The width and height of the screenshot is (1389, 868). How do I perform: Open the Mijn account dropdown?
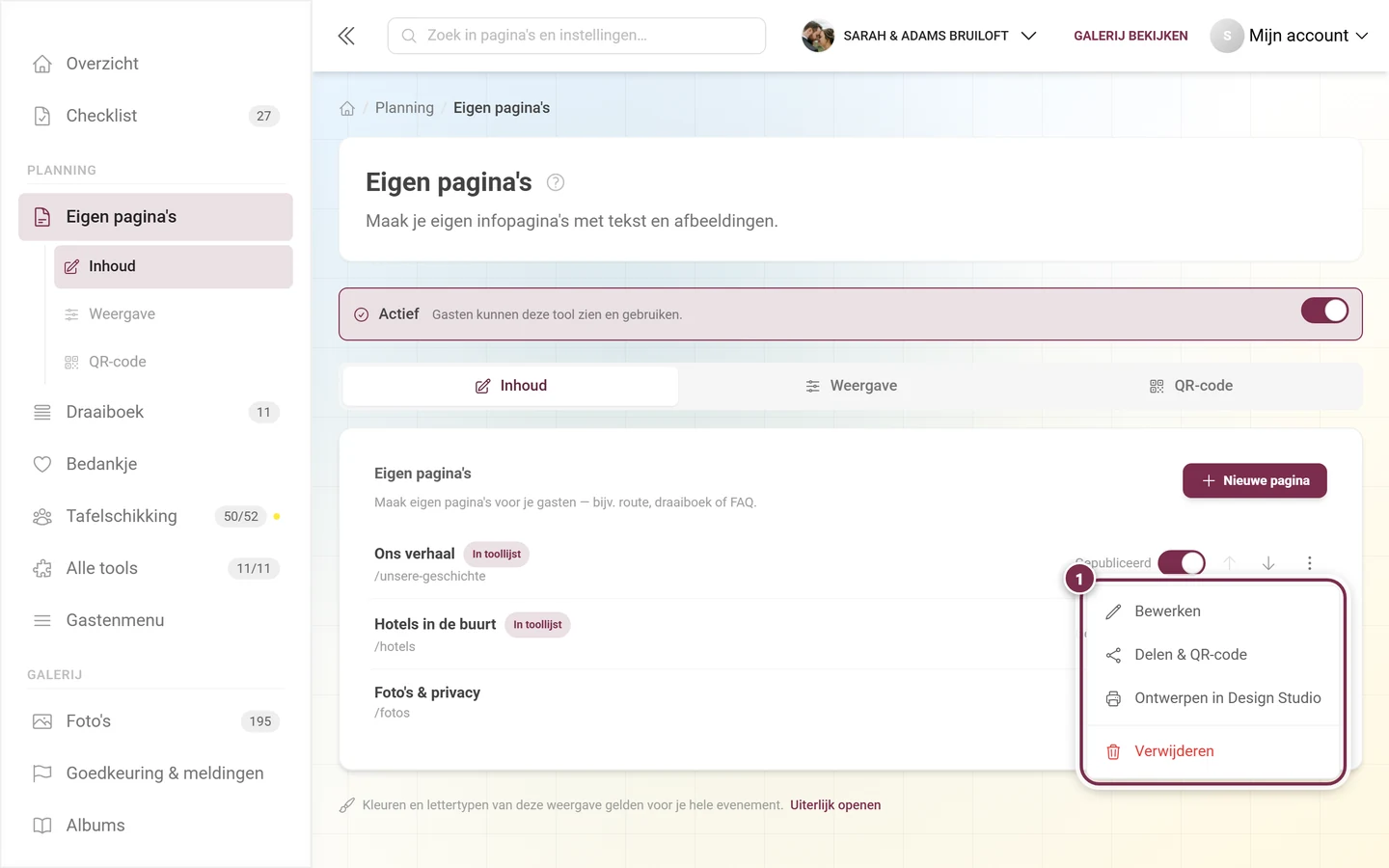click(1290, 36)
